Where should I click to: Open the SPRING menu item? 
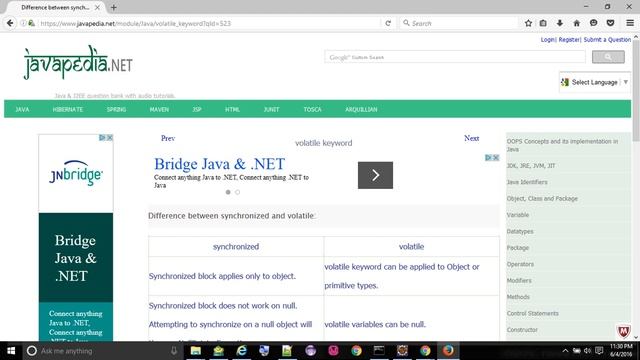tap(116, 109)
